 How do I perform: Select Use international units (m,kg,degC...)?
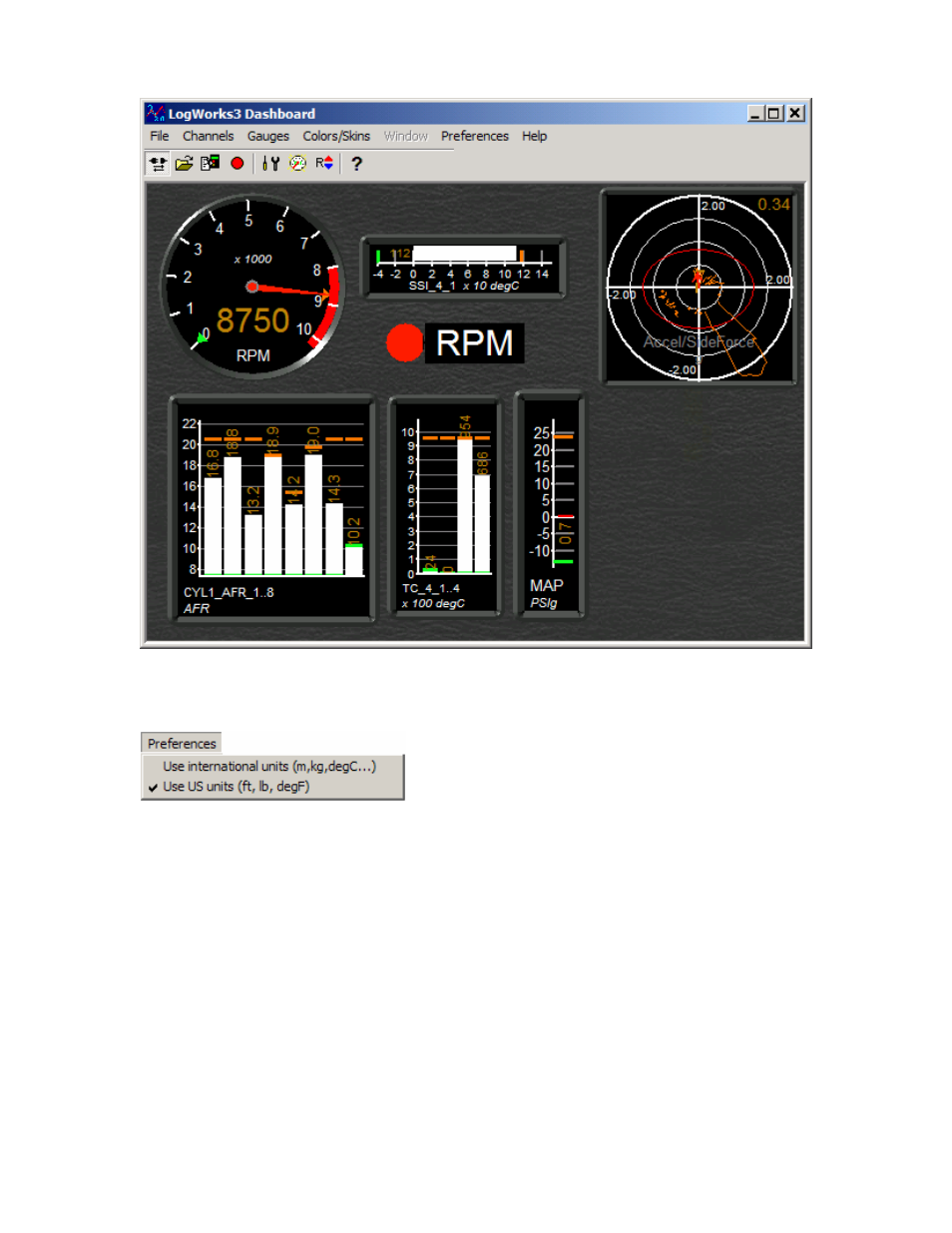tap(271, 767)
